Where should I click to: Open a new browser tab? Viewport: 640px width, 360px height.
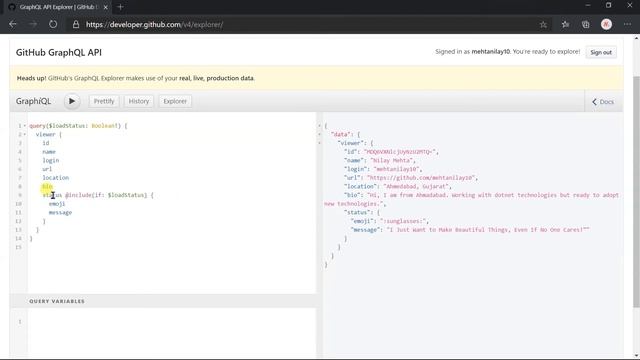click(120, 7)
